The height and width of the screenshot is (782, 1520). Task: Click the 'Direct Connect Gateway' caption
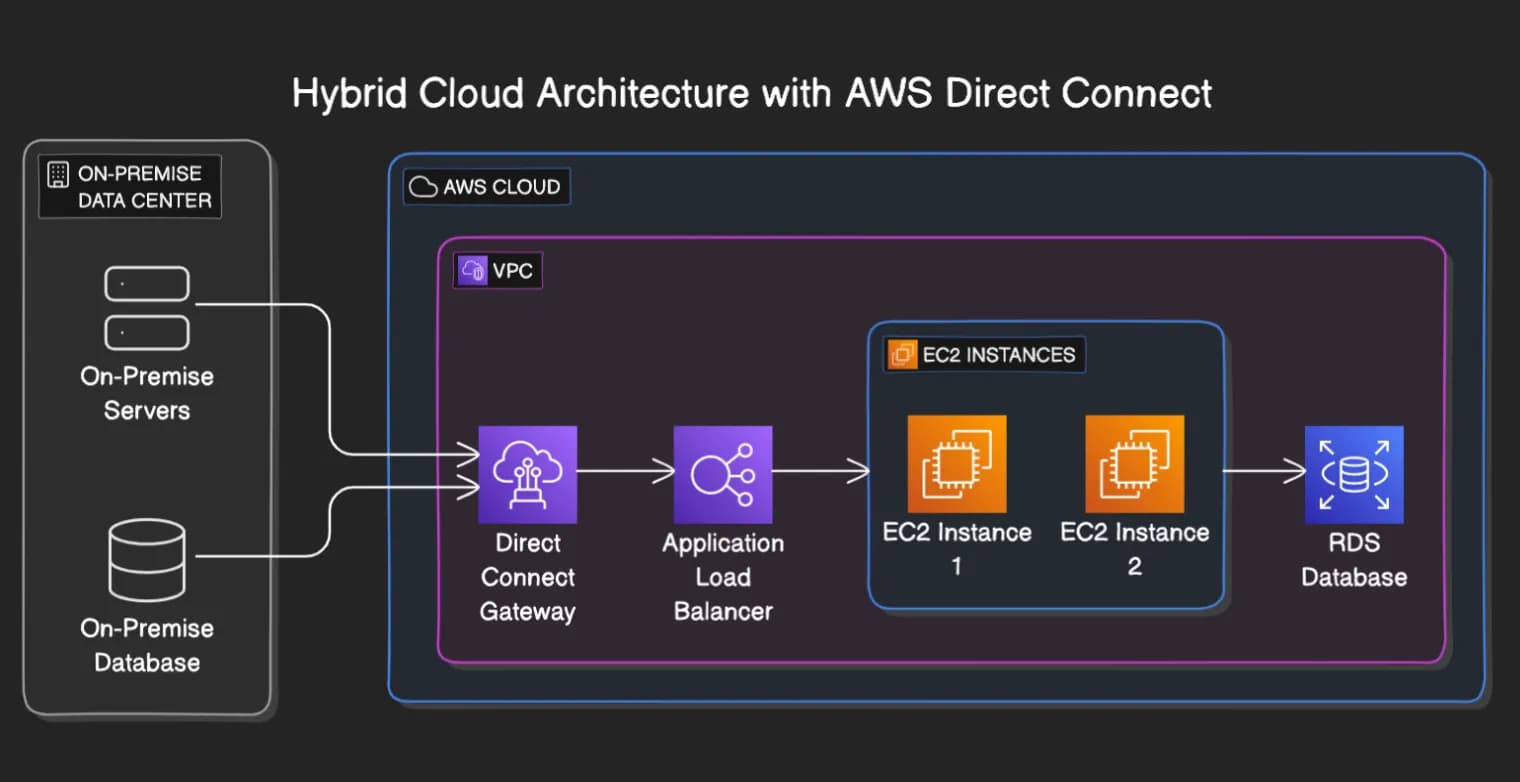(528, 577)
